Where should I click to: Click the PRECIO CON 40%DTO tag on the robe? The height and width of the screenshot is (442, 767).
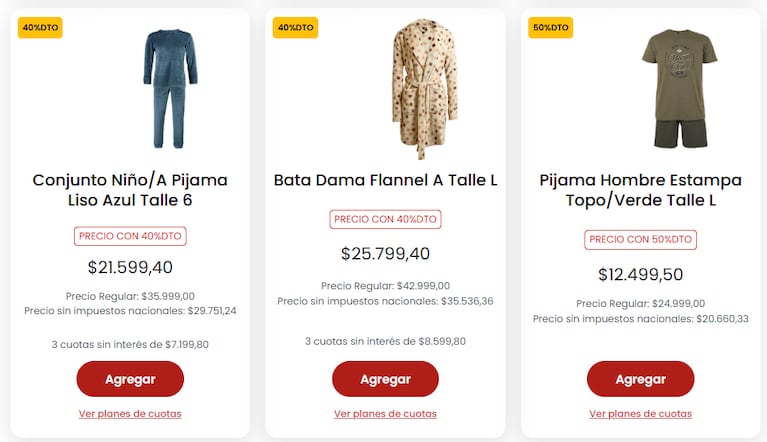click(x=385, y=219)
